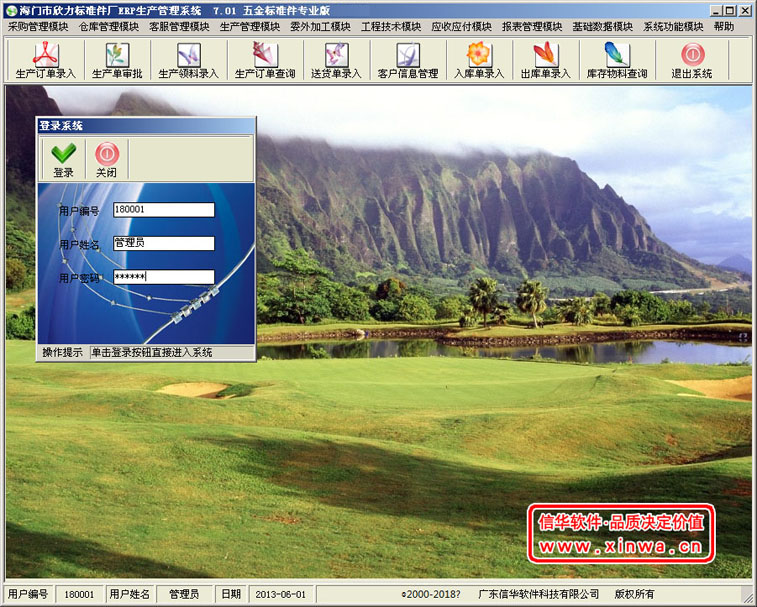This screenshot has height=607, width=757.
Task: Open 生产订单录入 toolbar icon
Action: pos(46,60)
